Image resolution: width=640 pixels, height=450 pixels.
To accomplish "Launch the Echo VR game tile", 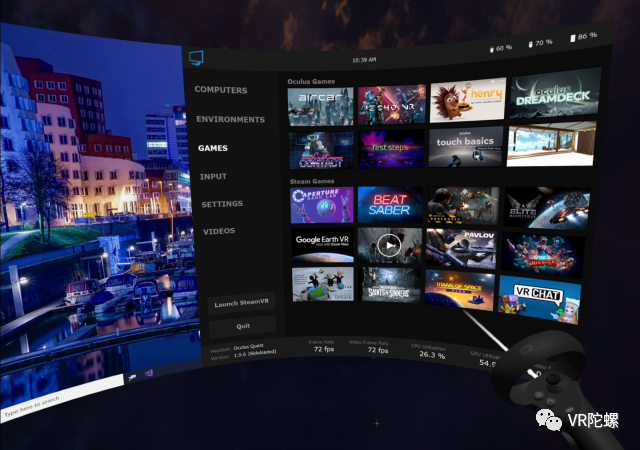I will (x=392, y=104).
